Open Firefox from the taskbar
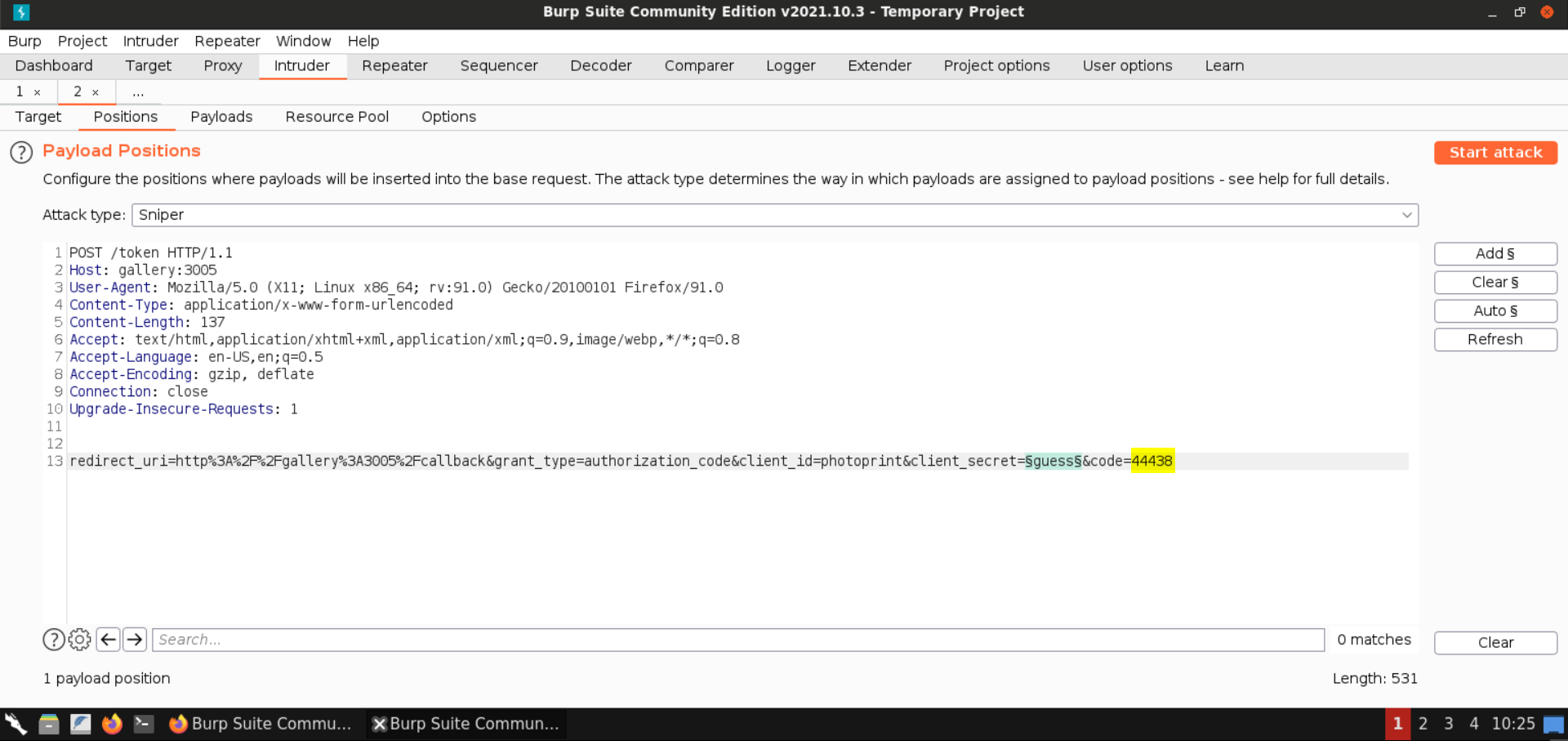The height and width of the screenshot is (741, 1568). point(112,724)
